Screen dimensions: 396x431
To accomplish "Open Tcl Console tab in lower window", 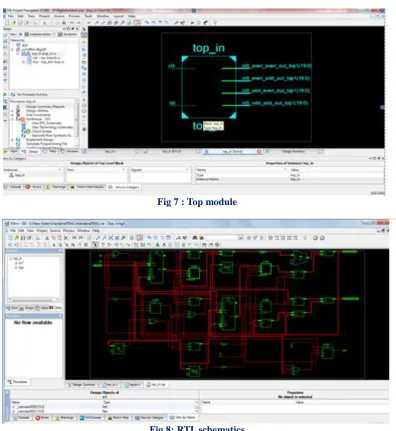I will click(92, 418).
